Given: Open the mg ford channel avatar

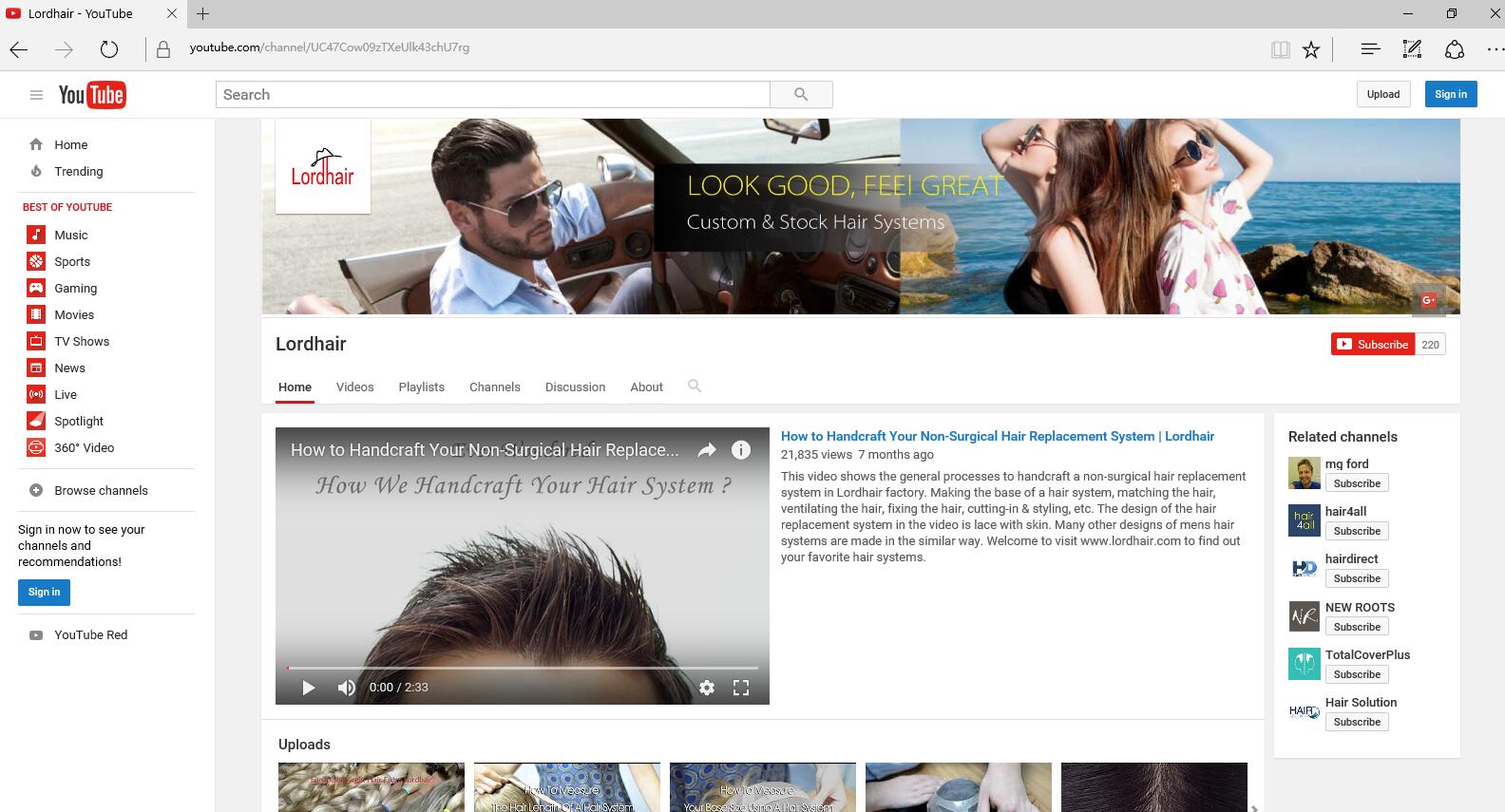Looking at the screenshot, I should point(1305,473).
